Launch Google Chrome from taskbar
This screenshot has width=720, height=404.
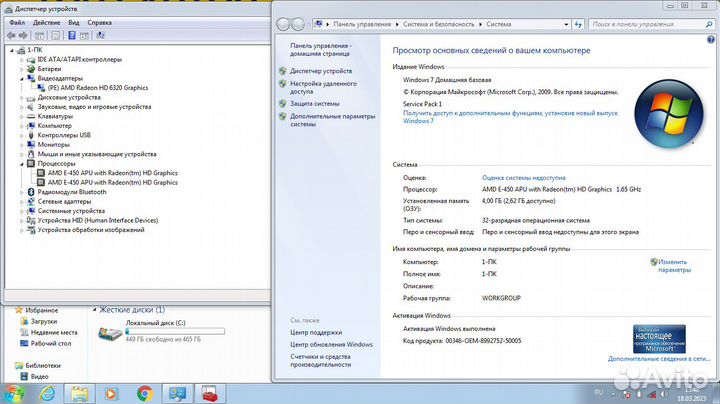[145, 394]
